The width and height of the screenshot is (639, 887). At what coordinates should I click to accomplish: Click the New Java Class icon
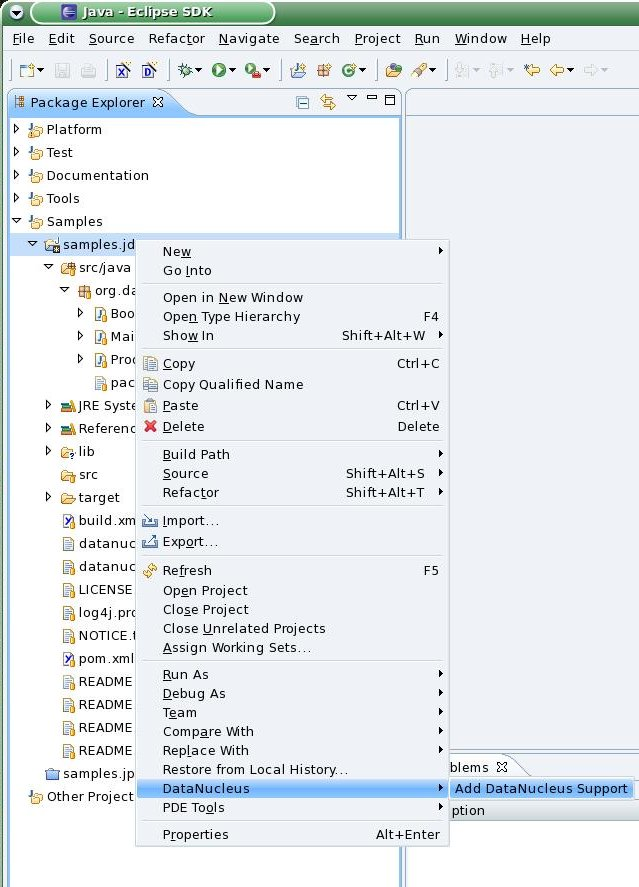[349, 70]
